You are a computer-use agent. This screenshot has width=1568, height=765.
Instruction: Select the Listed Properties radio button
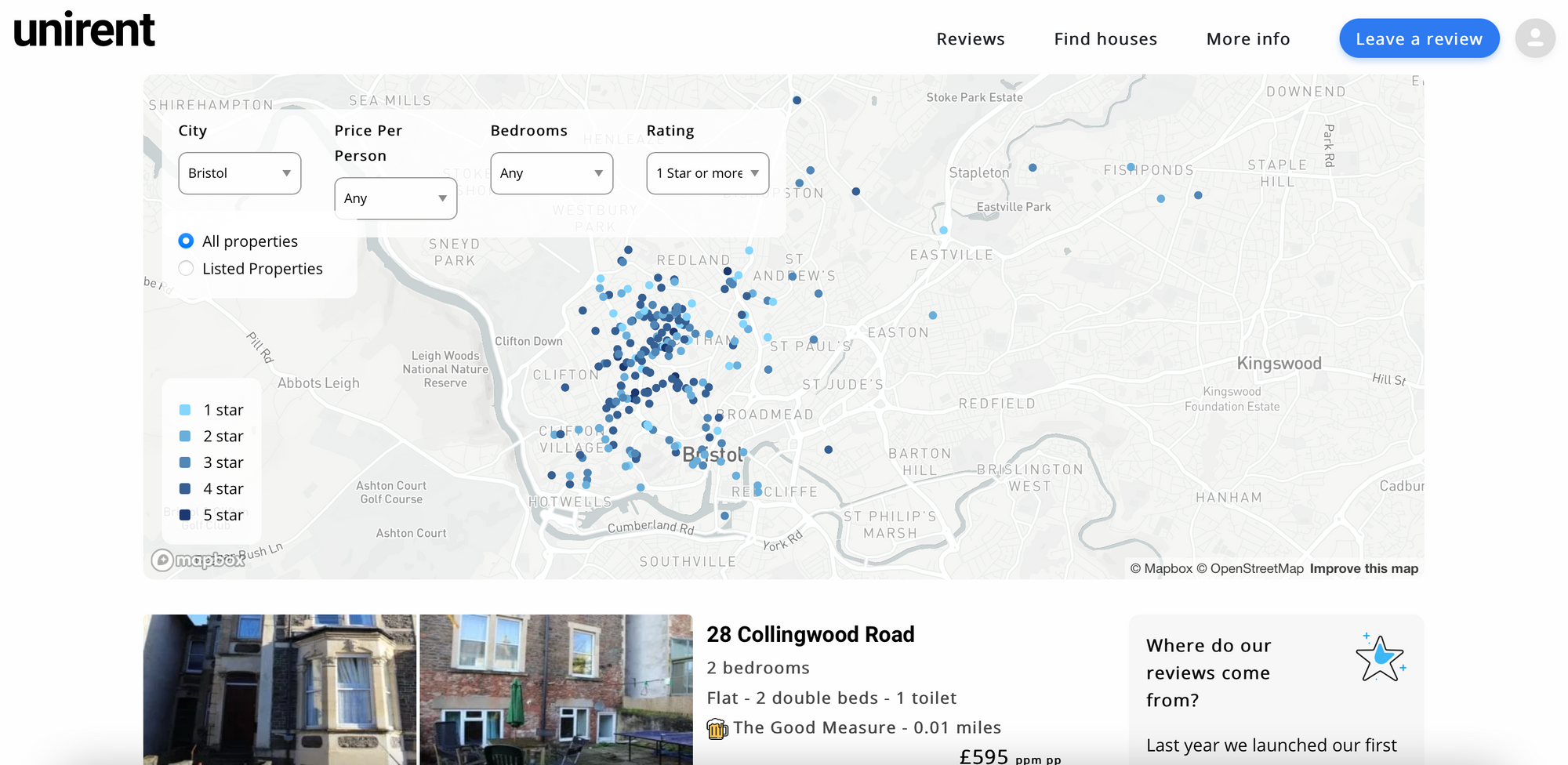tap(186, 268)
